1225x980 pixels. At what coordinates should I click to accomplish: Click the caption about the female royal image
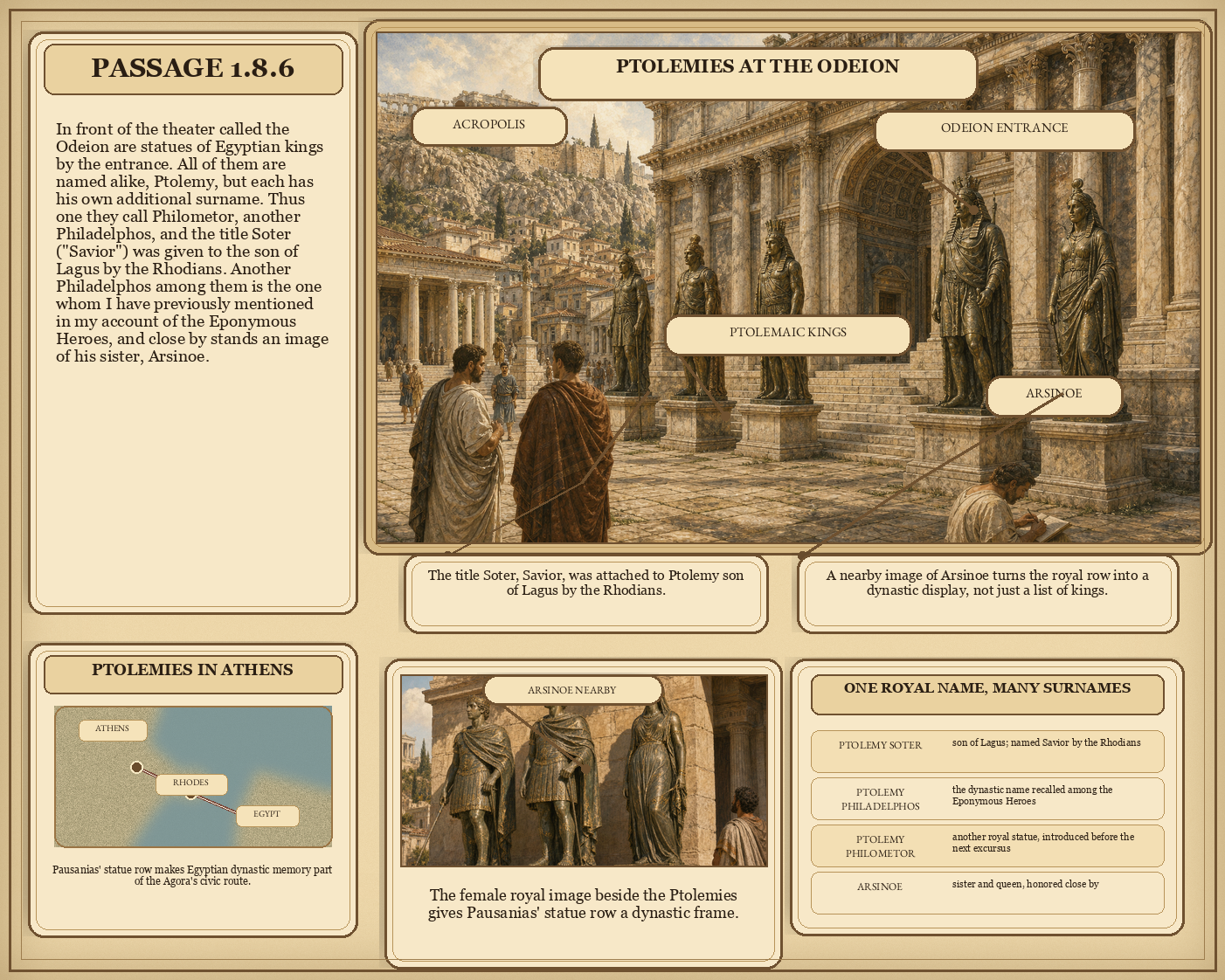click(584, 904)
